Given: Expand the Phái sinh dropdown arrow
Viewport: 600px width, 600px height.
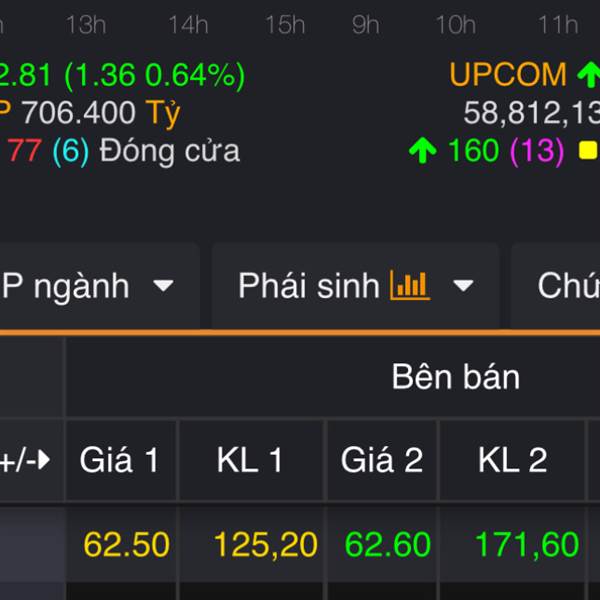Looking at the screenshot, I should tap(463, 285).
